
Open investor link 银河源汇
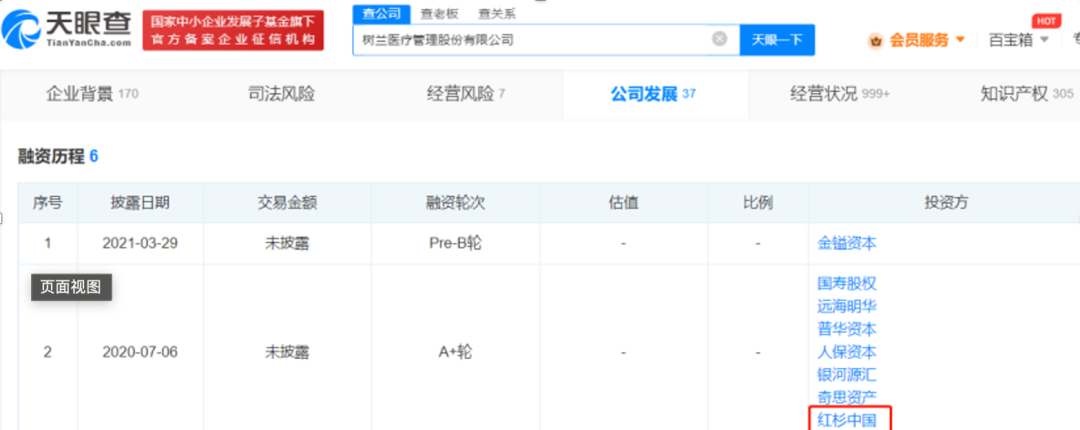tap(847, 375)
